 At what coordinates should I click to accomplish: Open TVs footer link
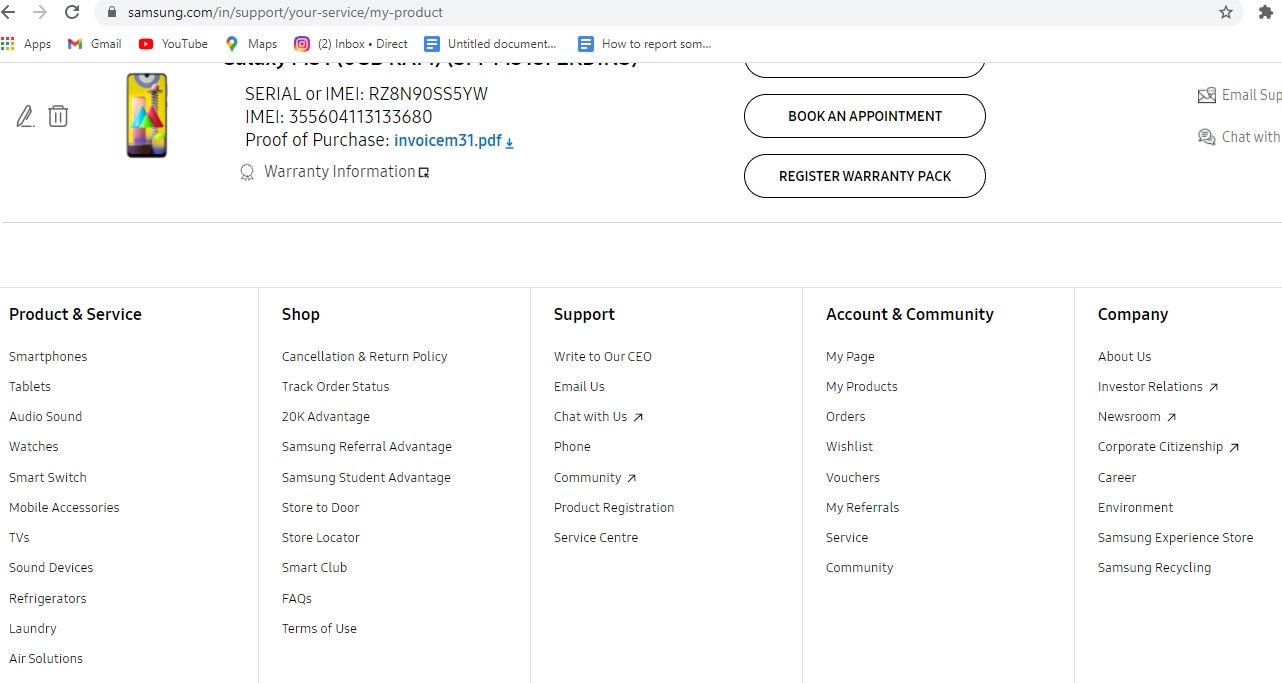(19, 538)
